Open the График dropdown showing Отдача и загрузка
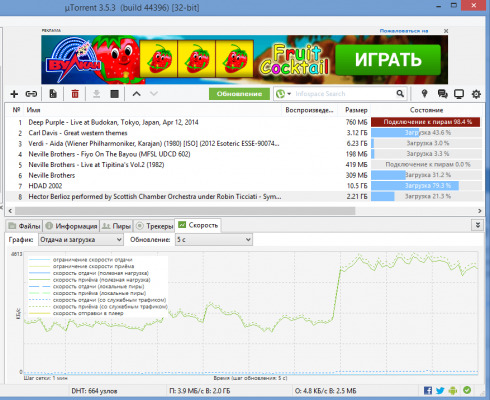The width and height of the screenshot is (490, 400). point(81,240)
